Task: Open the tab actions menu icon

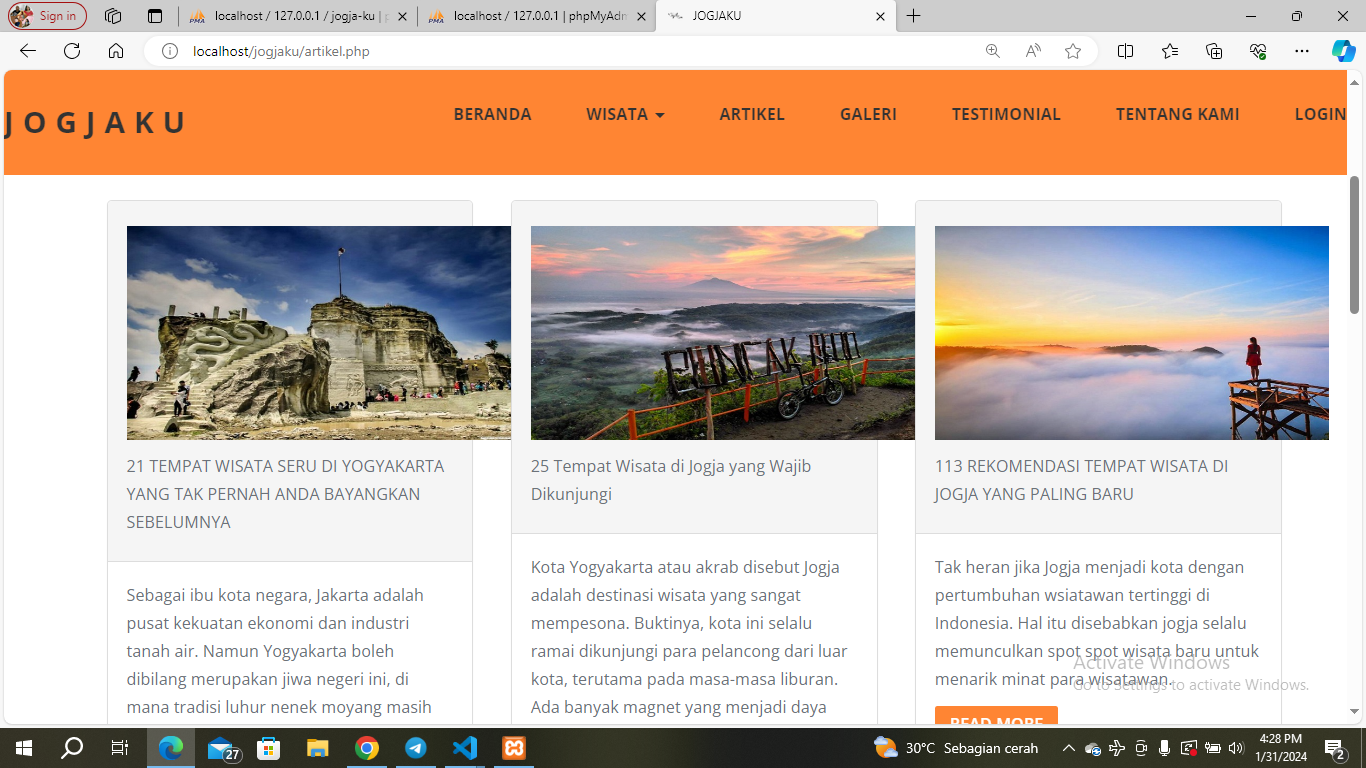Action: coord(154,16)
